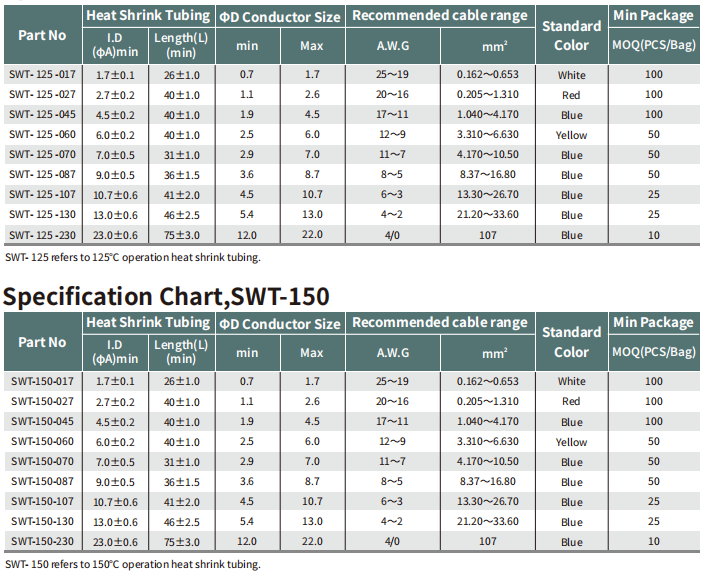Select the SWT- 125 -130 part number

click(x=42, y=215)
